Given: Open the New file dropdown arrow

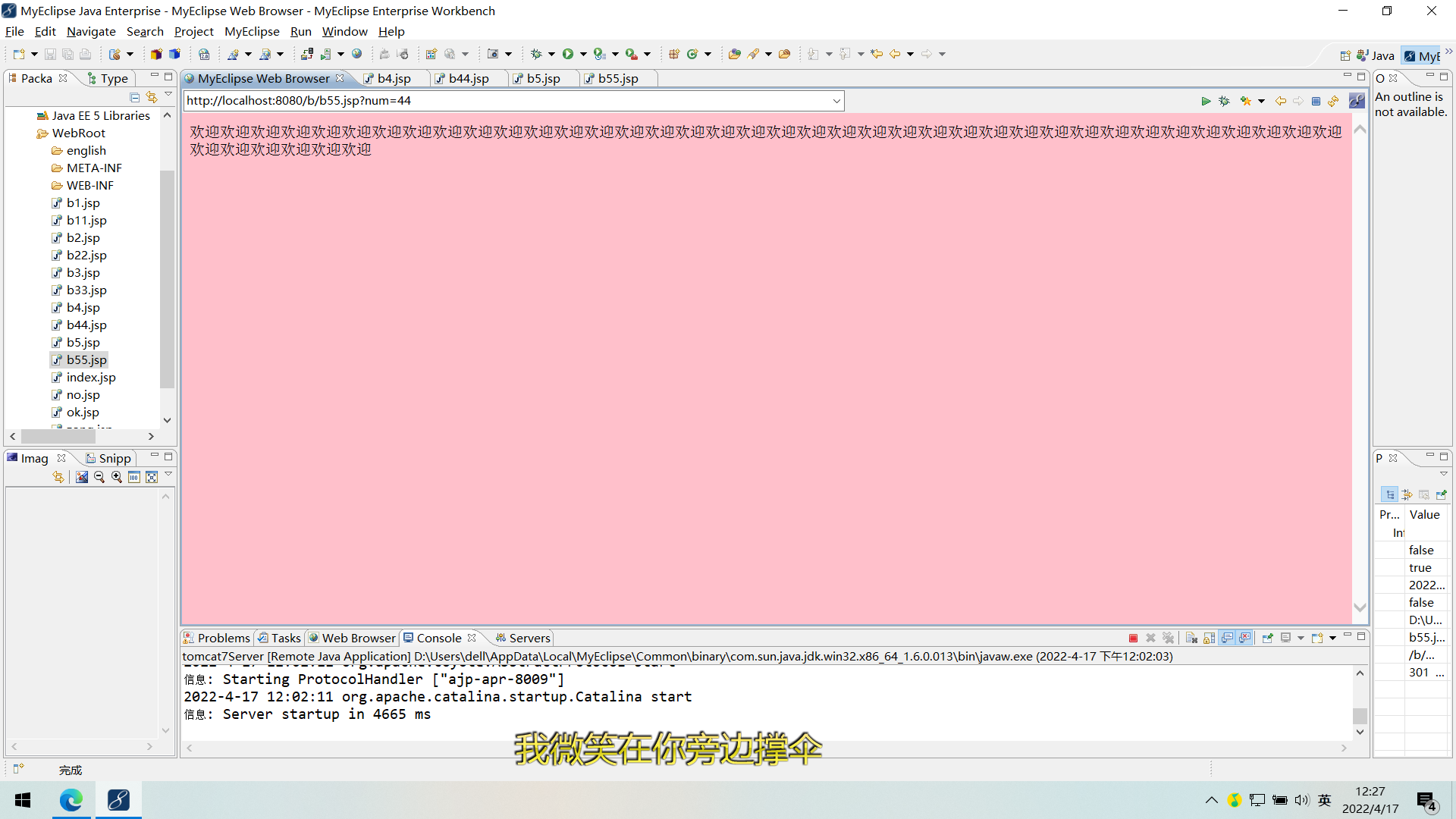Looking at the screenshot, I should click(34, 54).
